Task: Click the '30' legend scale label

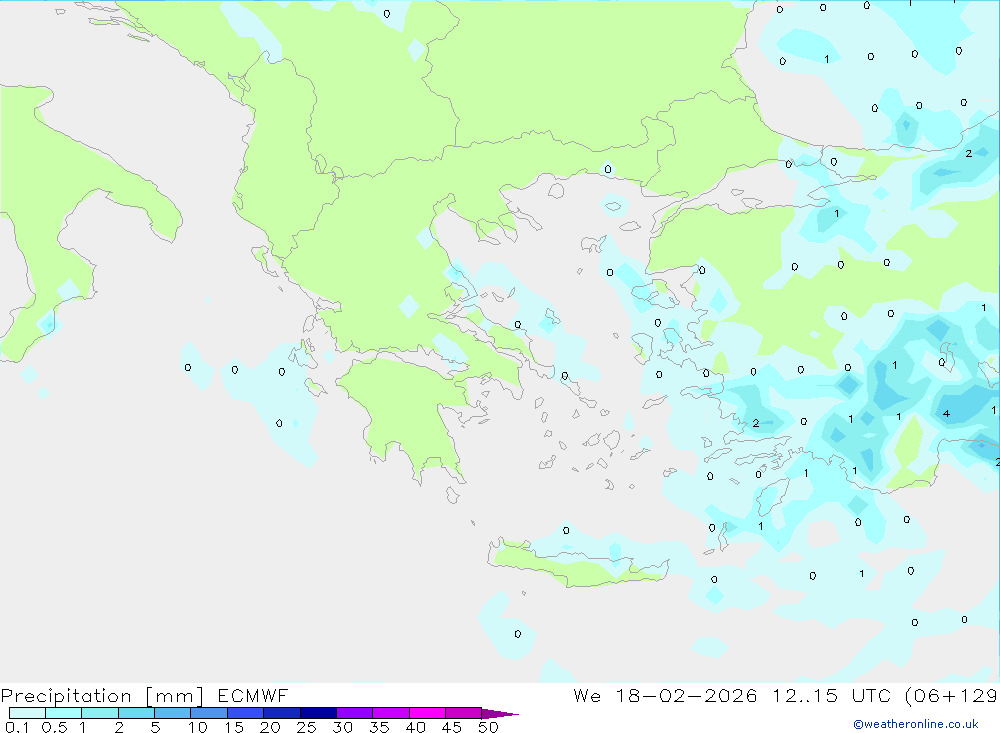Action: (x=342, y=727)
